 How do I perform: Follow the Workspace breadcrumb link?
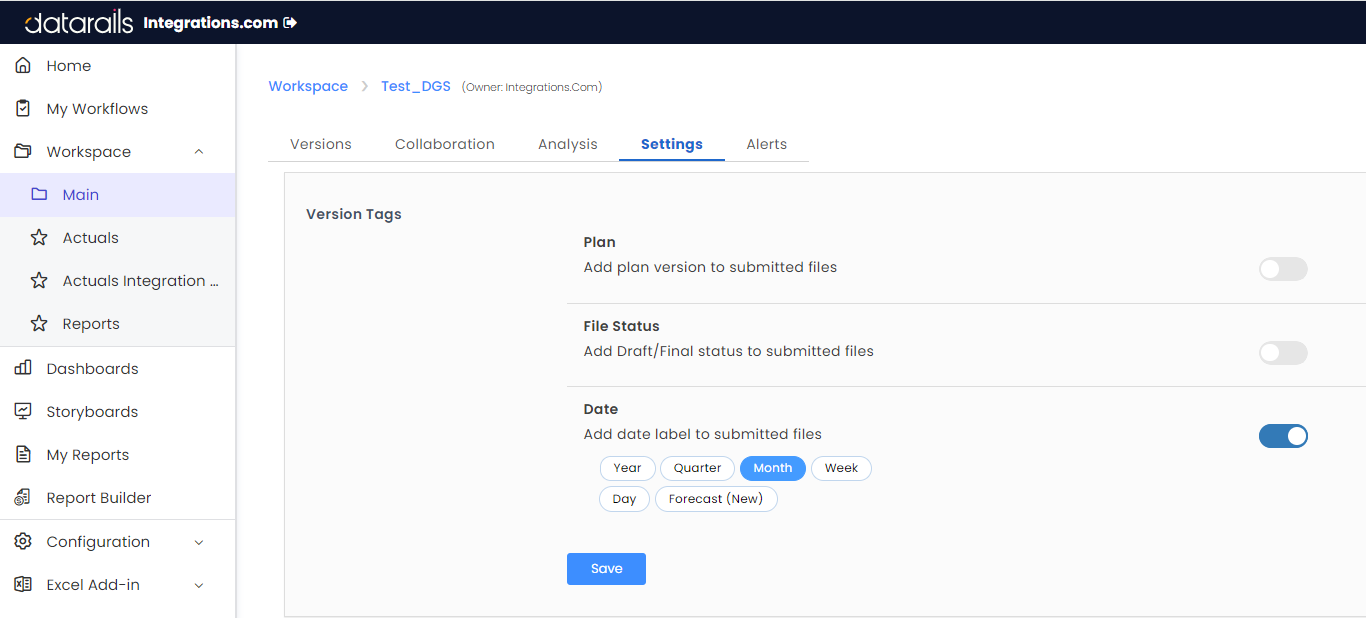[308, 87]
